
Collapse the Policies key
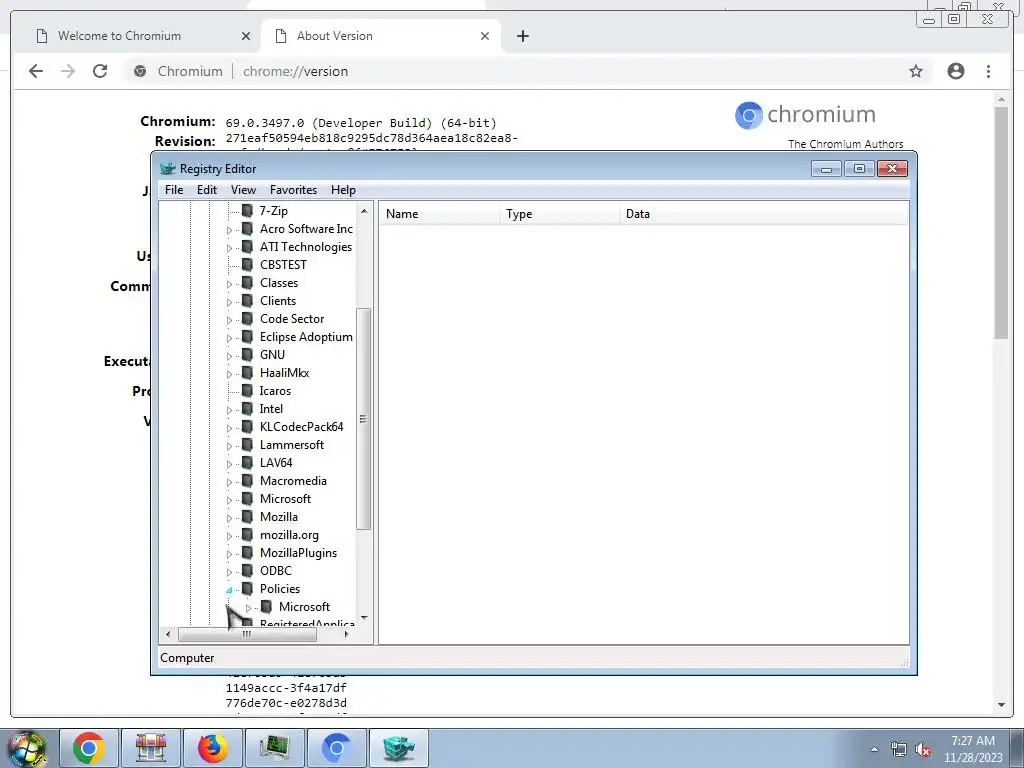click(x=229, y=590)
